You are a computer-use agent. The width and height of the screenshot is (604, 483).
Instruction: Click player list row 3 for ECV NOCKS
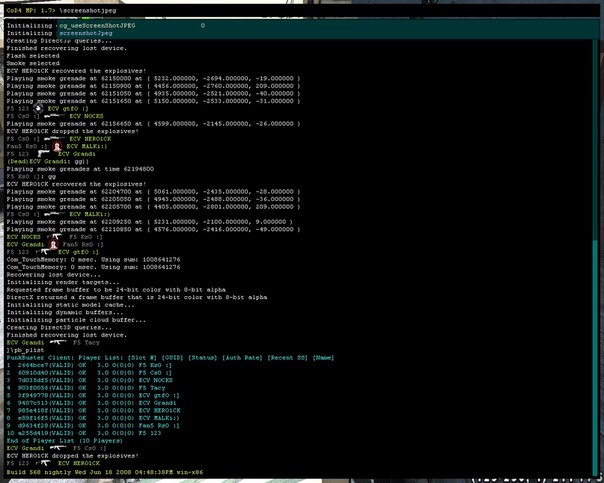(90, 380)
